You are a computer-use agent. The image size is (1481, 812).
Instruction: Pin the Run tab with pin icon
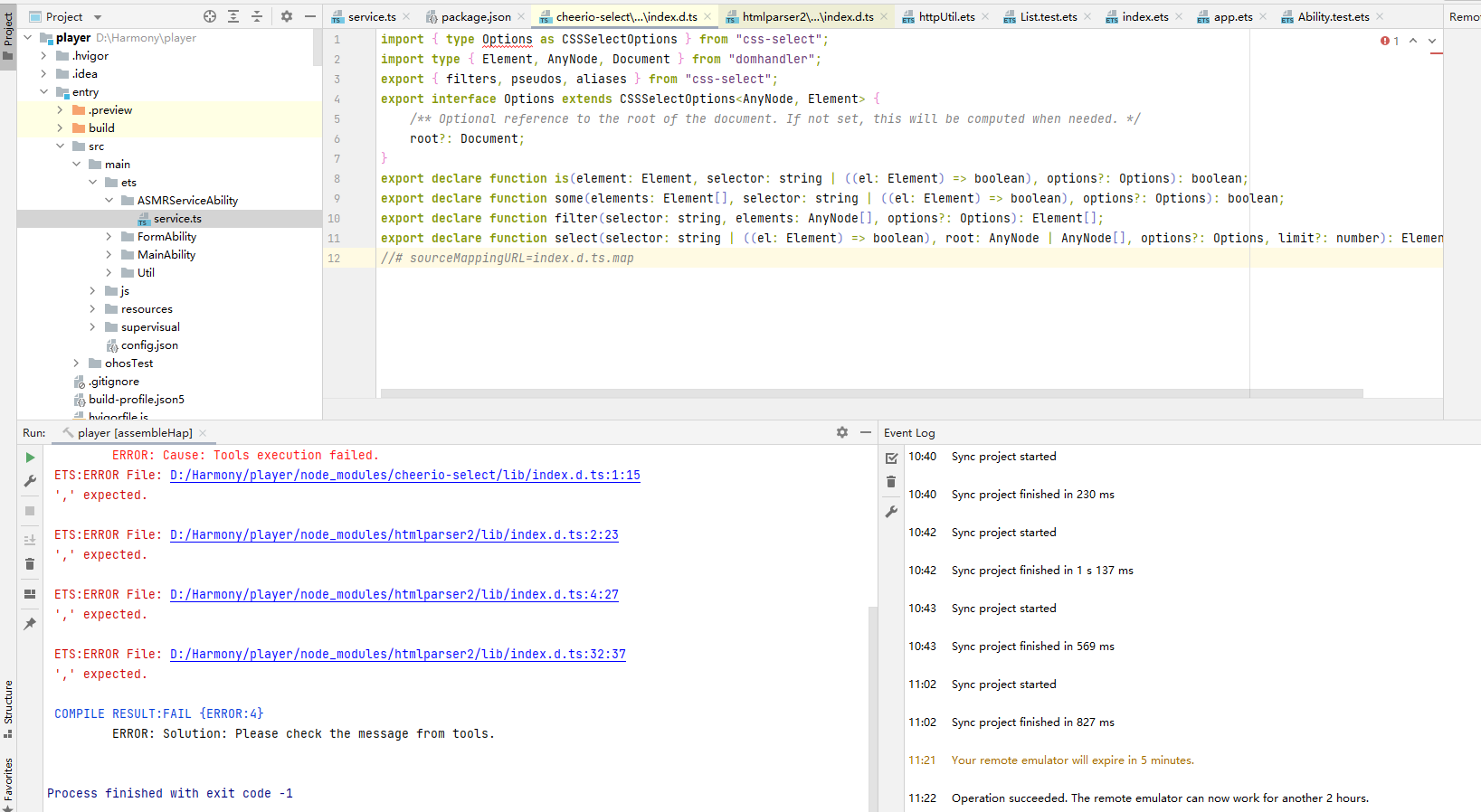30,624
